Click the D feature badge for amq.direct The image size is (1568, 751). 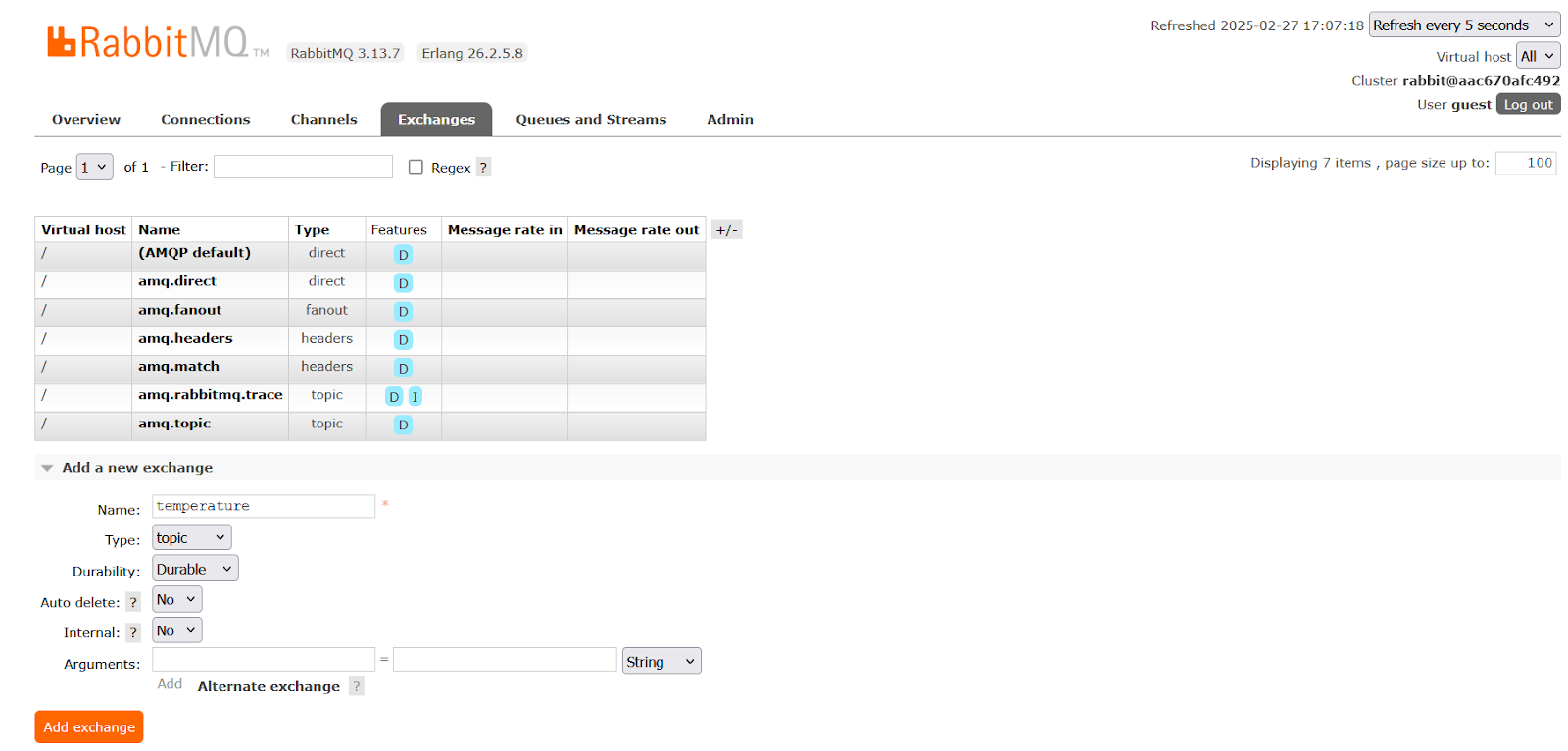[403, 283]
